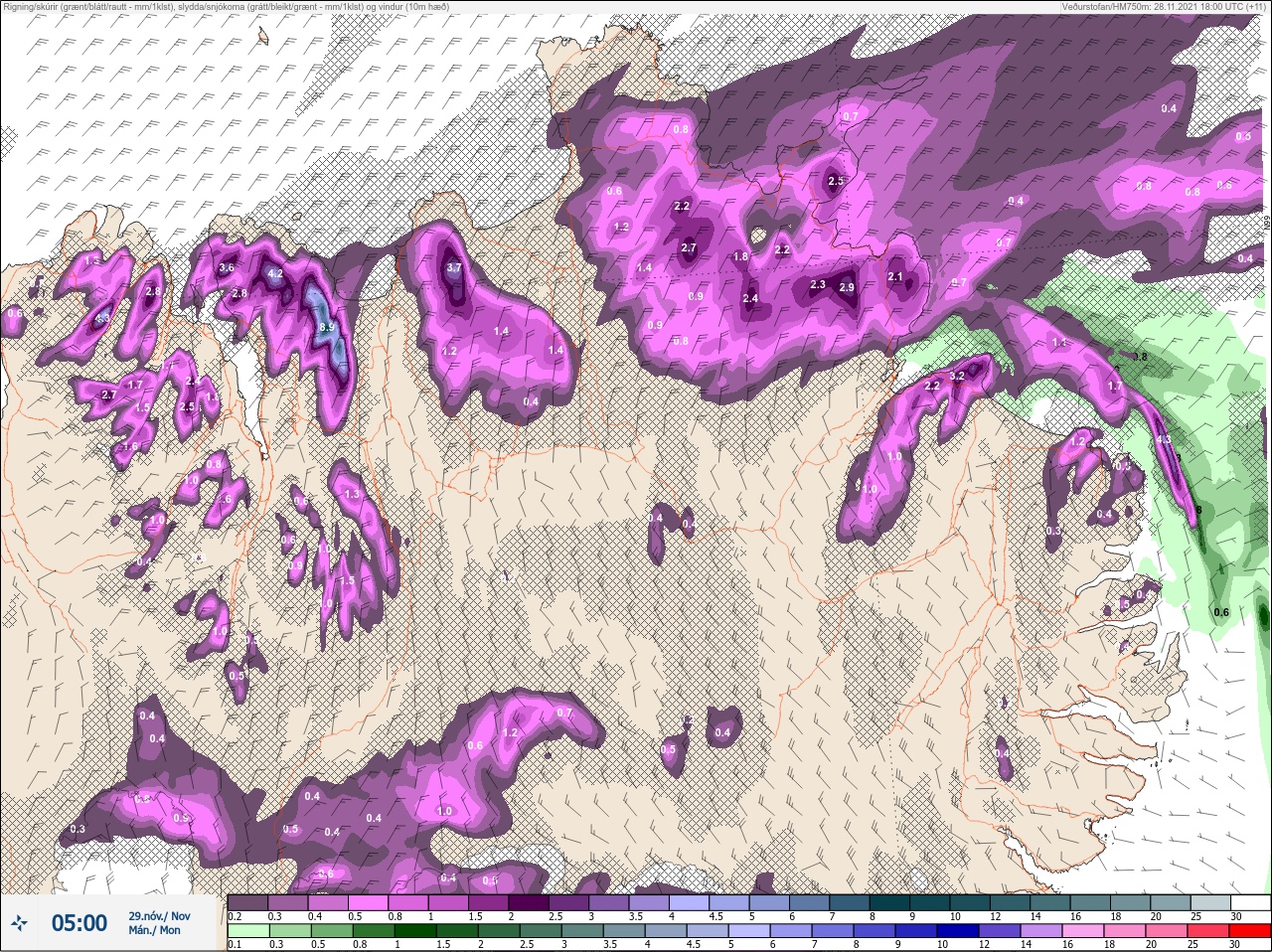Click the 4.2 precipitation value on the map
The width and height of the screenshot is (1272, 952).
point(276,273)
